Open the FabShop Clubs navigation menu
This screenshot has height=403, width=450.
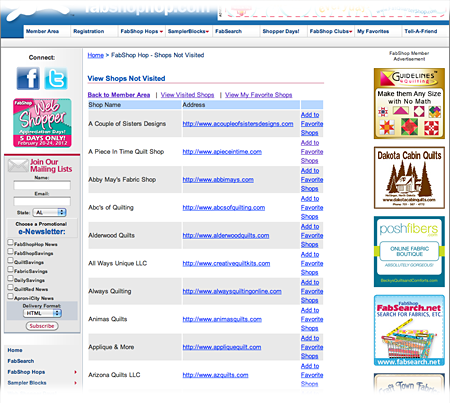point(331,31)
